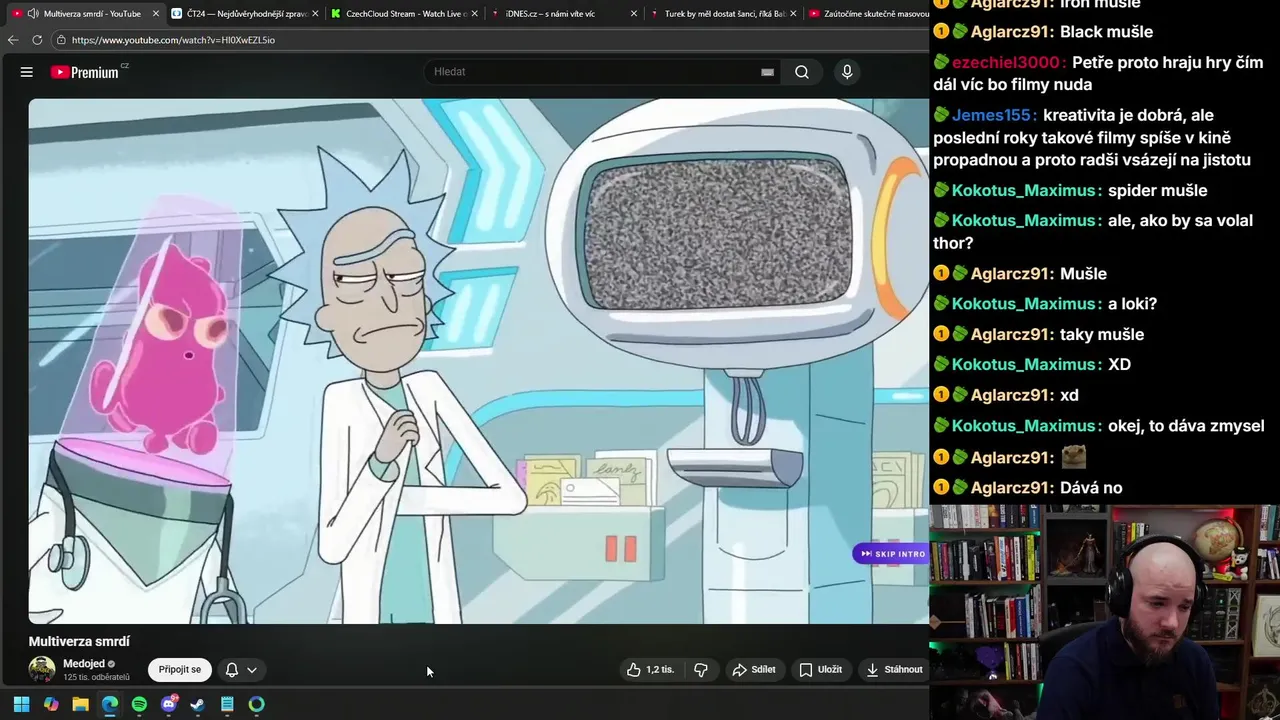This screenshot has width=1280, height=720.
Task: View site info lock icon in address bar
Action: point(61,40)
